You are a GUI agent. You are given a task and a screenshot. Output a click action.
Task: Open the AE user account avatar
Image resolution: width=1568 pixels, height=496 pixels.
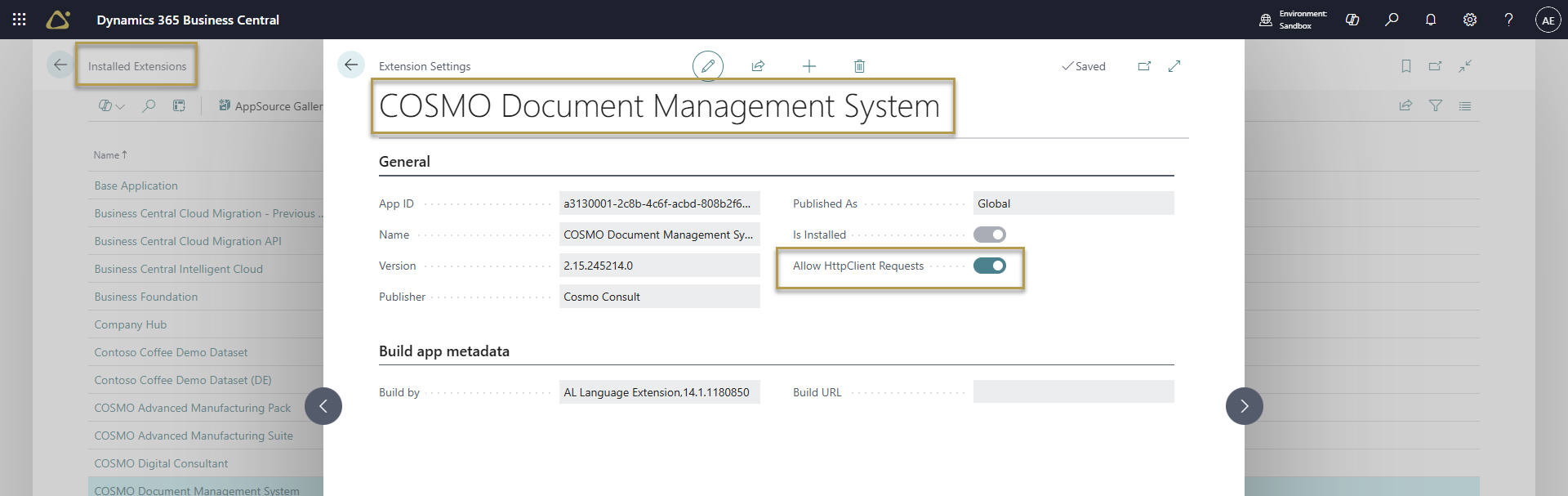pyautogui.click(x=1548, y=20)
